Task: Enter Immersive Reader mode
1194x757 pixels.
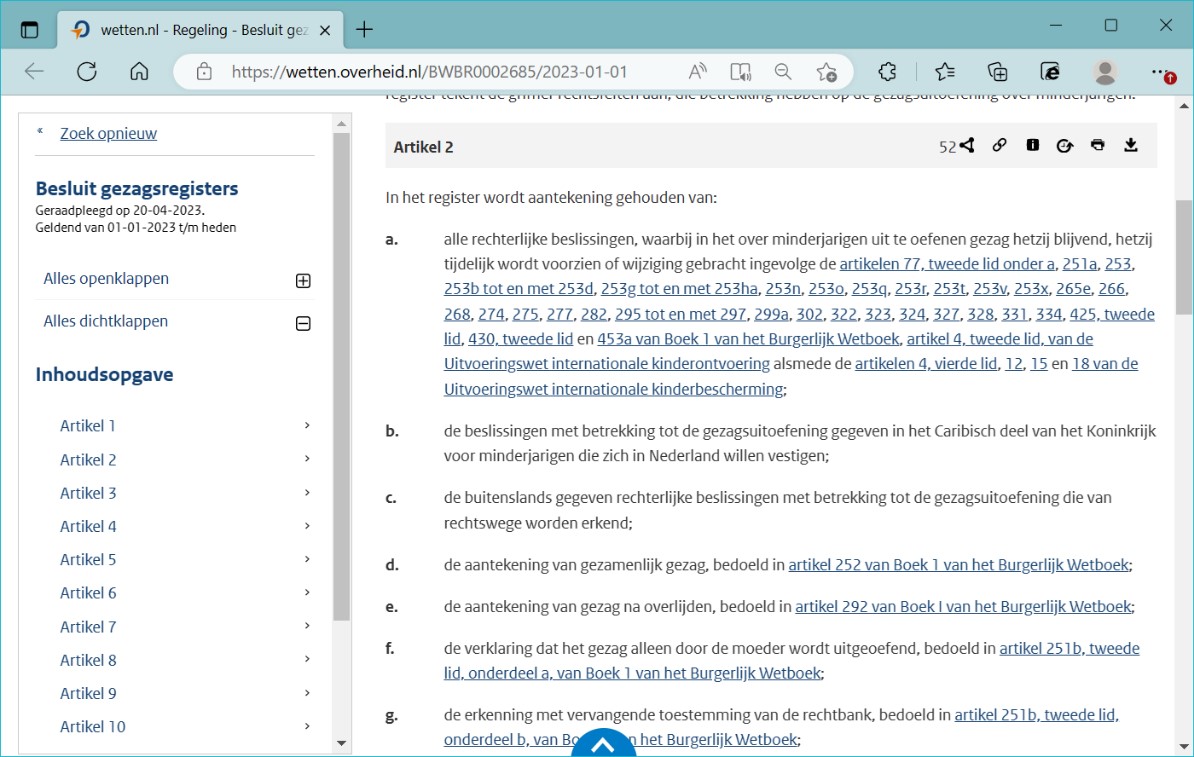Action: point(740,72)
